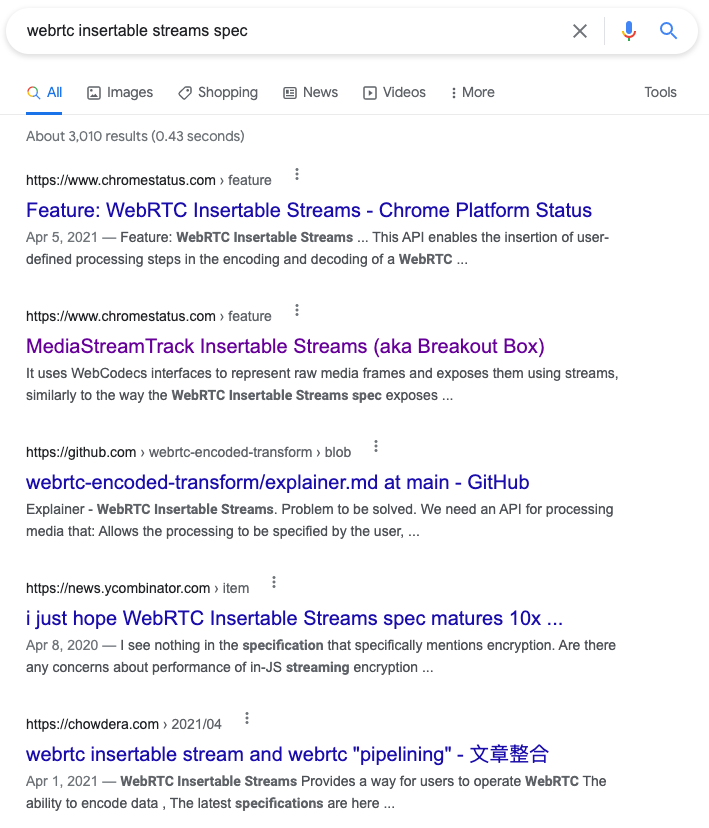Image resolution: width=709 pixels, height=828 pixels.
Task: Click the Shopping tag icon
Action: (185, 93)
